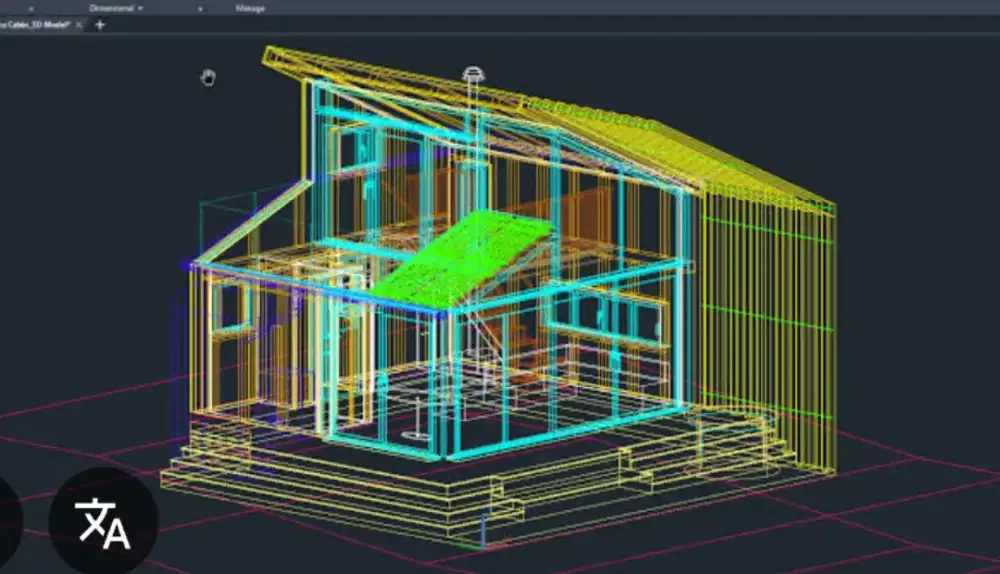The width and height of the screenshot is (1000, 574).
Task: Switch to the Cabin_3D Model tab
Action: tap(34, 25)
